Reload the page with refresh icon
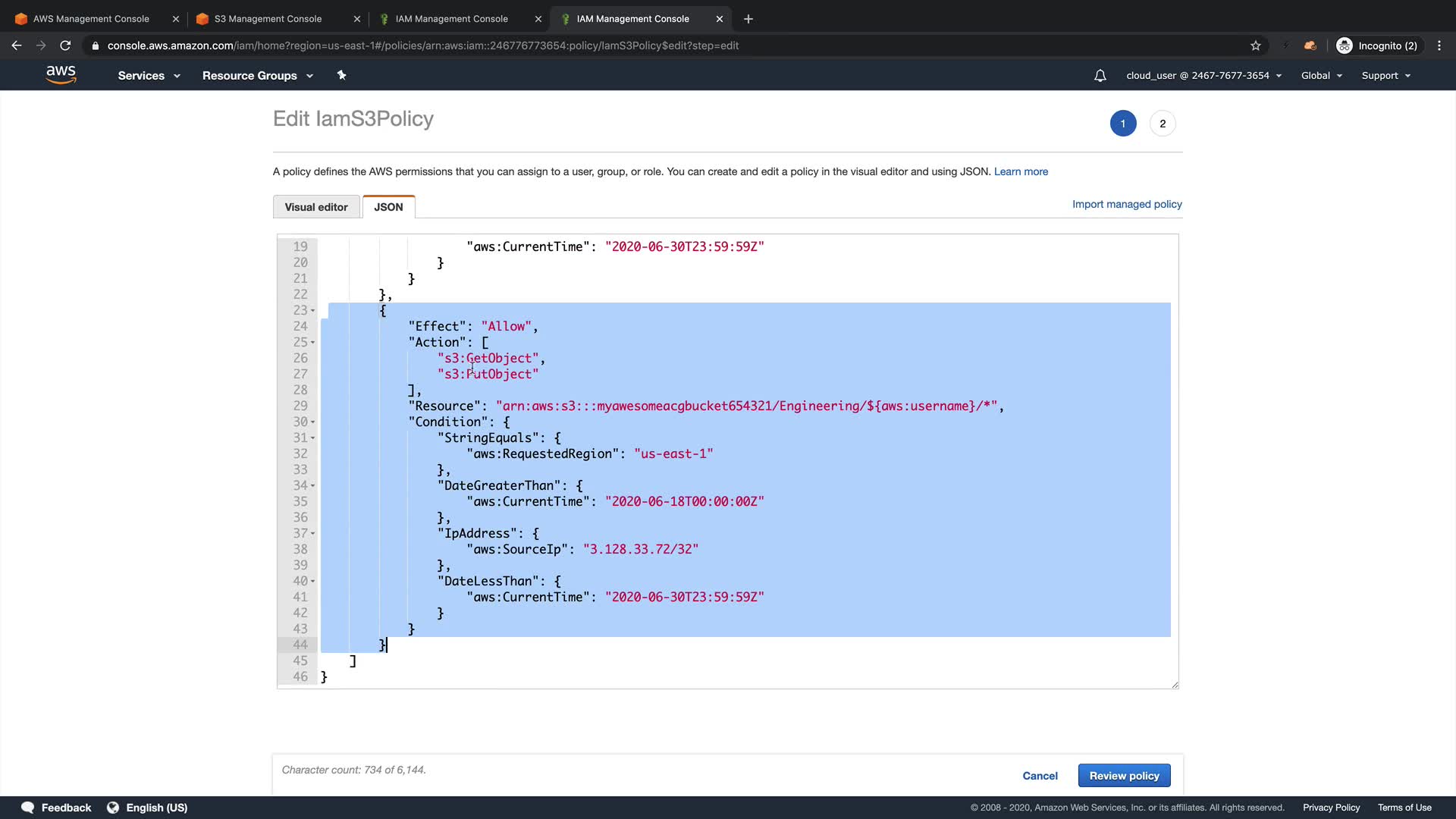The image size is (1456, 819). [65, 45]
